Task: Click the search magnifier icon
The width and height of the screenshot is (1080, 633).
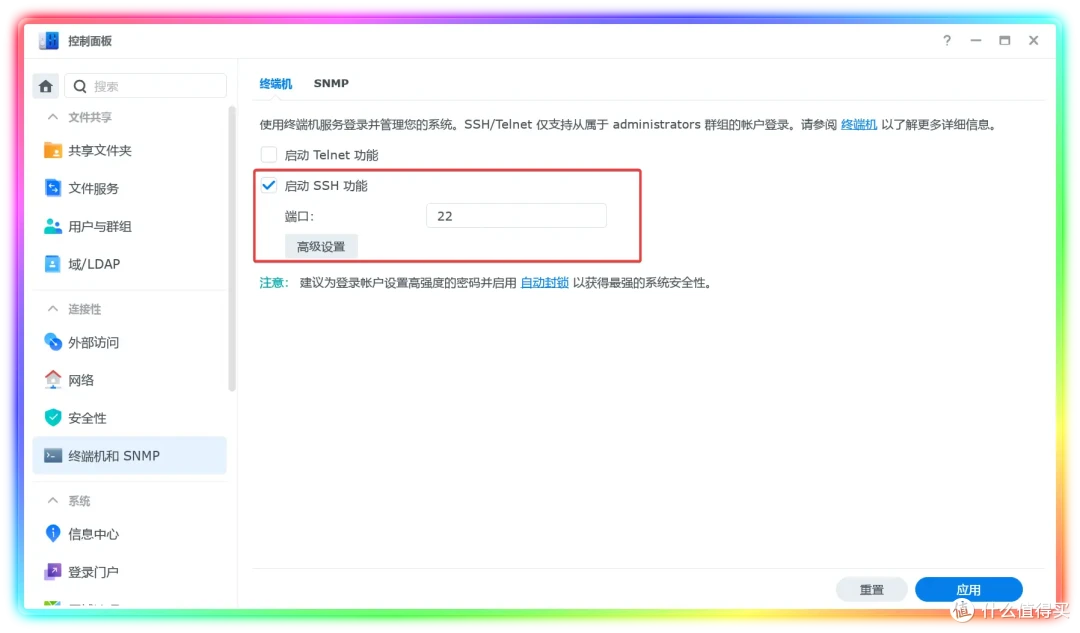Action: point(80,86)
